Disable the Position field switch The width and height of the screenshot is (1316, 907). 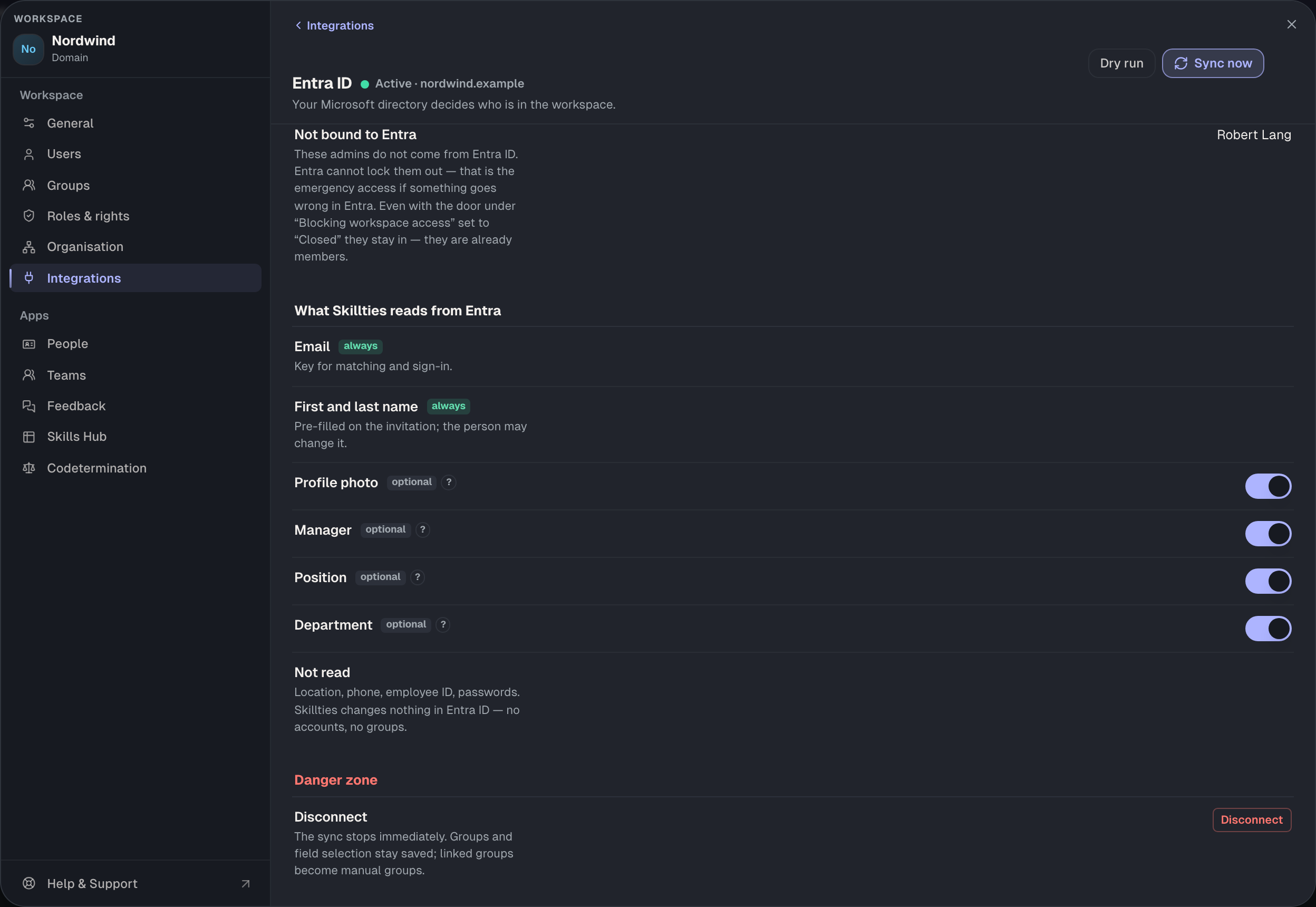[x=1268, y=581]
